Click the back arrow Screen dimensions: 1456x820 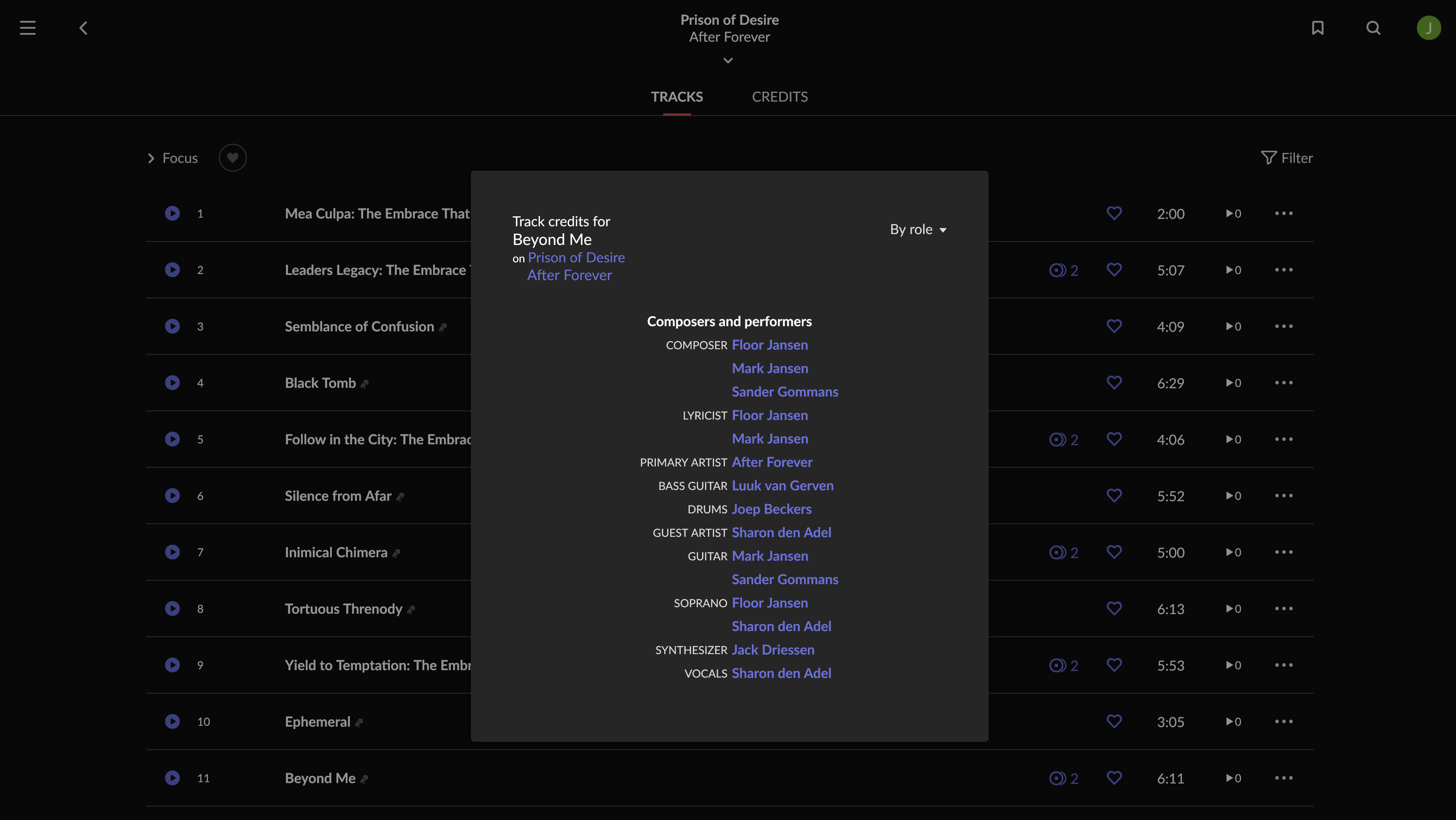(x=83, y=28)
